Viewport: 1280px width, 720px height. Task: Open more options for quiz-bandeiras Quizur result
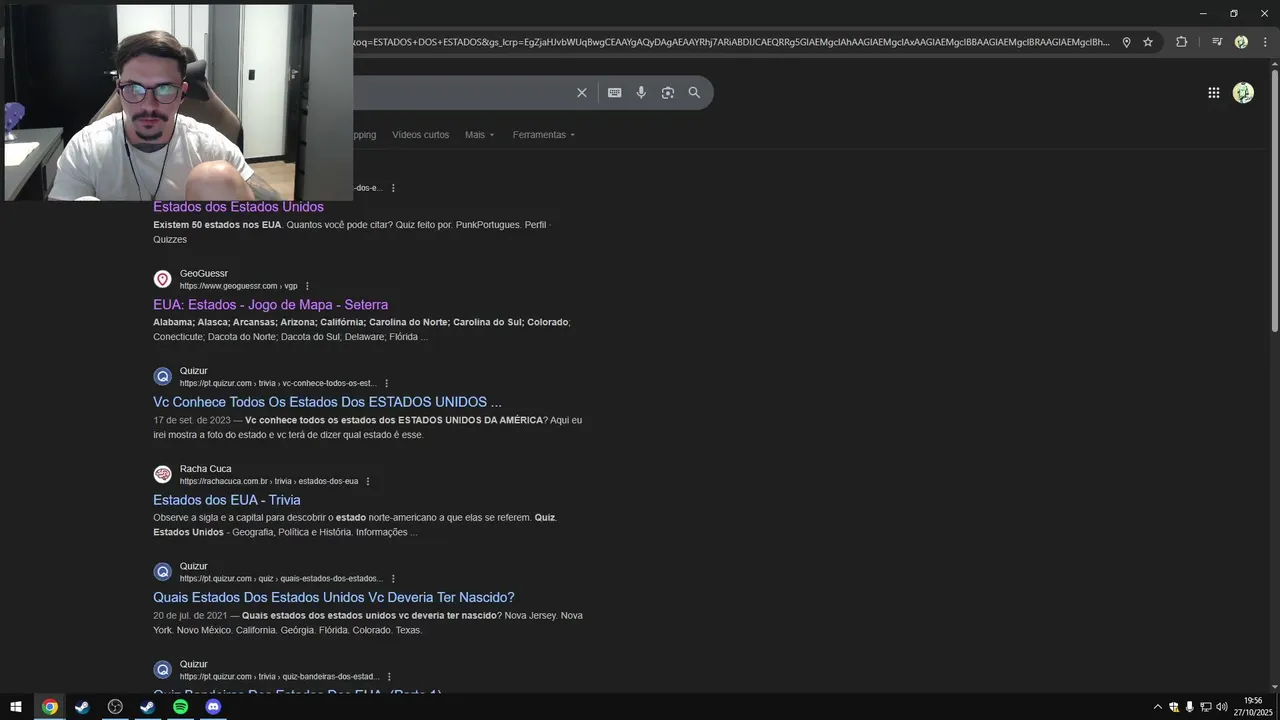coord(389,677)
